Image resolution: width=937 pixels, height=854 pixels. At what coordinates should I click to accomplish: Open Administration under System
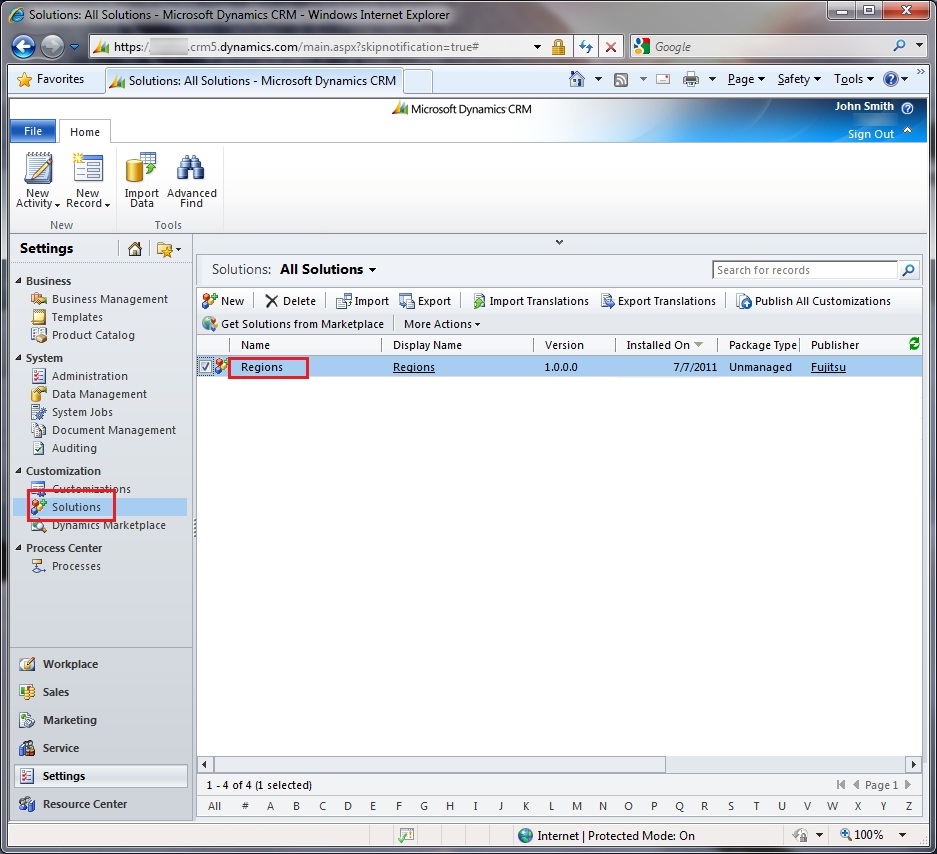click(x=89, y=376)
